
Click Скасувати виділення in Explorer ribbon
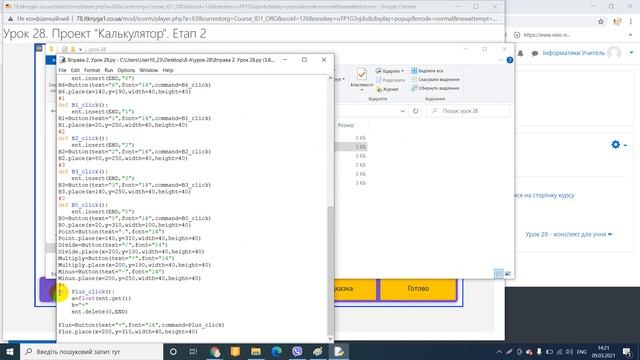pos(436,80)
